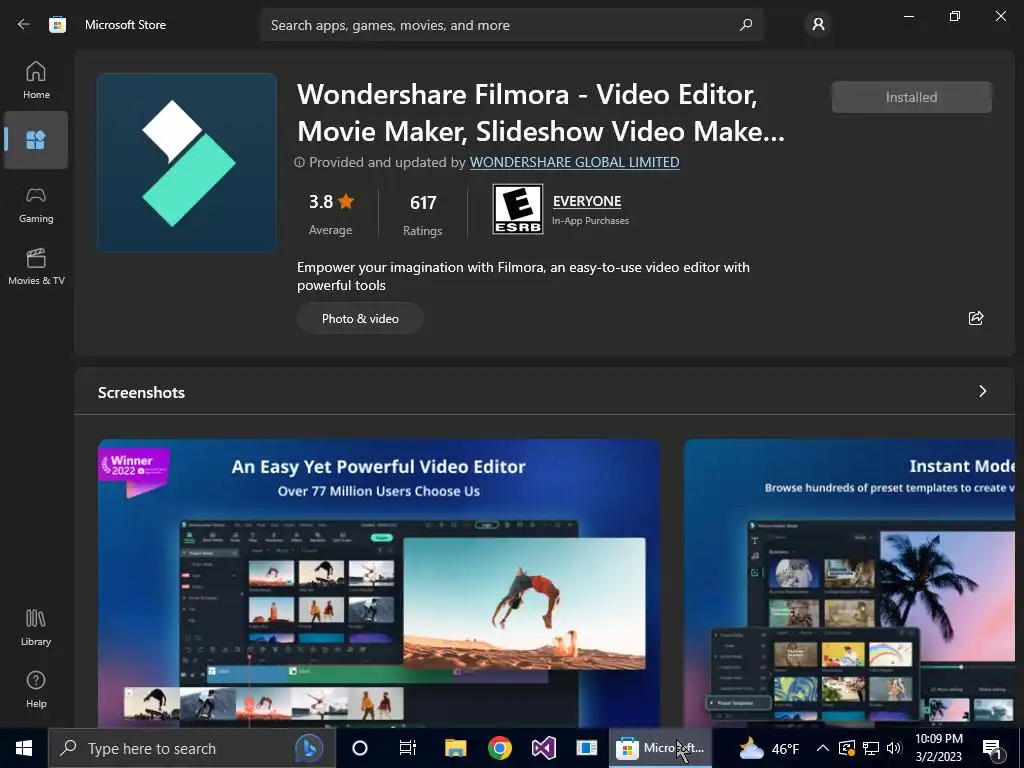Select the Apps sidebar icon

click(36, 140)
